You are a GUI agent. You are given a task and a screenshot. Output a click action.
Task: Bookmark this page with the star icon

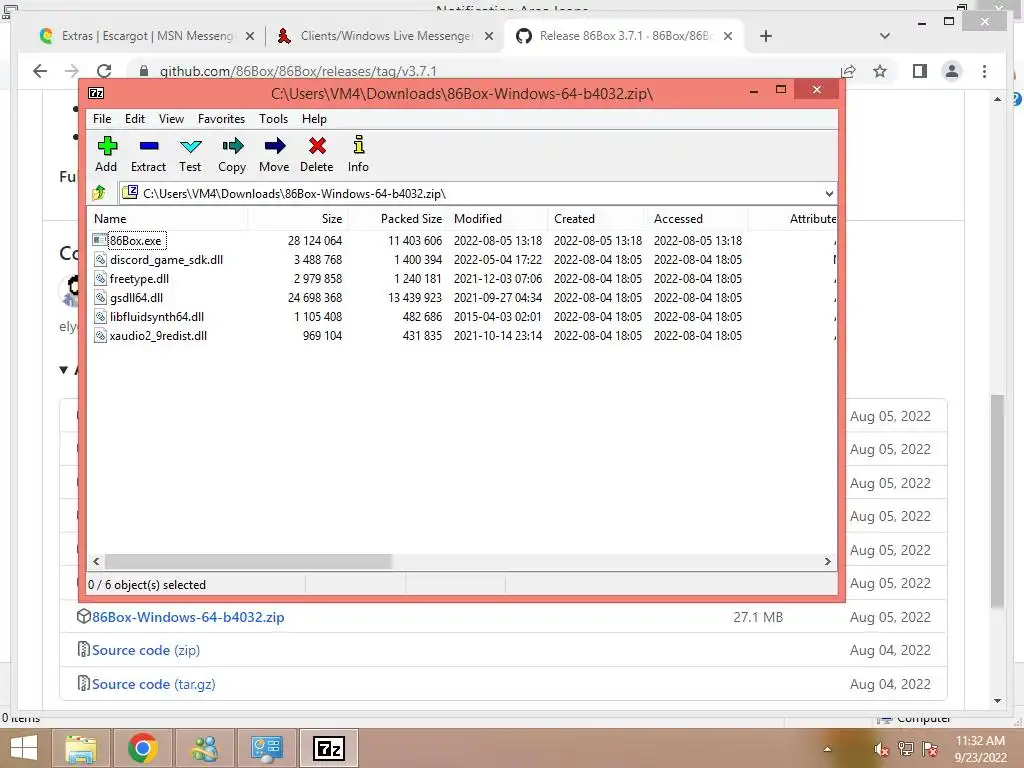(x=880, y=71)
